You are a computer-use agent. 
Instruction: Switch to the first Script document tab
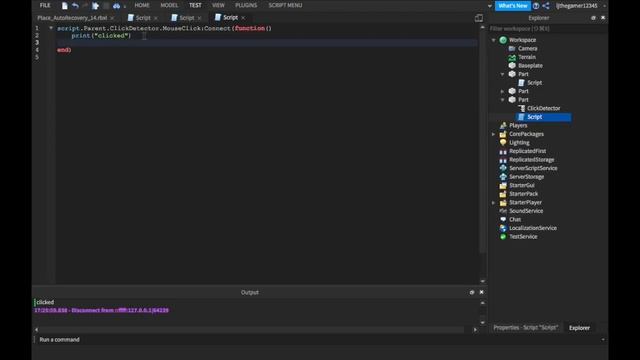(142, 18)
